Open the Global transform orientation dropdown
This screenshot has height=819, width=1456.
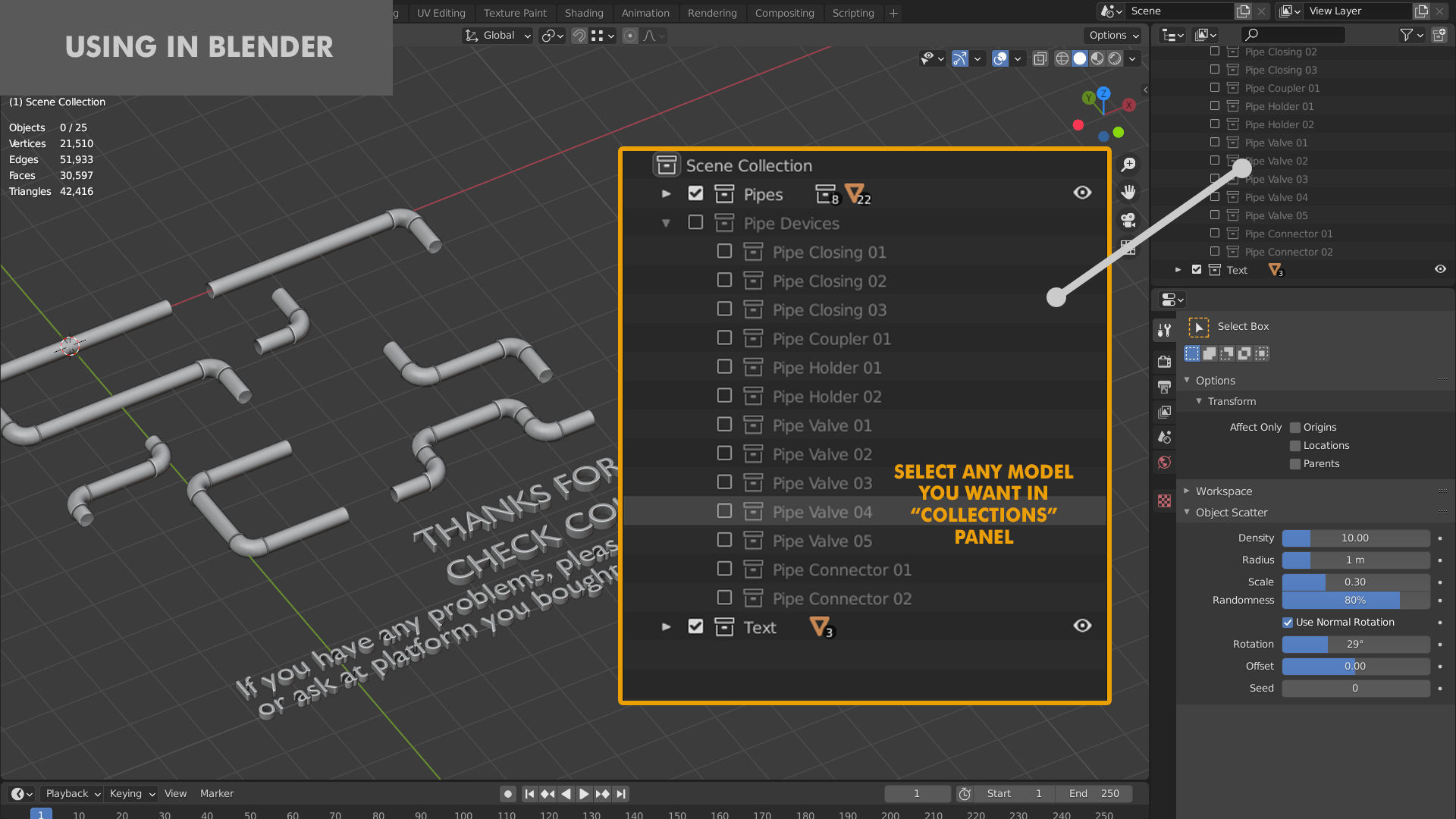(x=497, y=36)
